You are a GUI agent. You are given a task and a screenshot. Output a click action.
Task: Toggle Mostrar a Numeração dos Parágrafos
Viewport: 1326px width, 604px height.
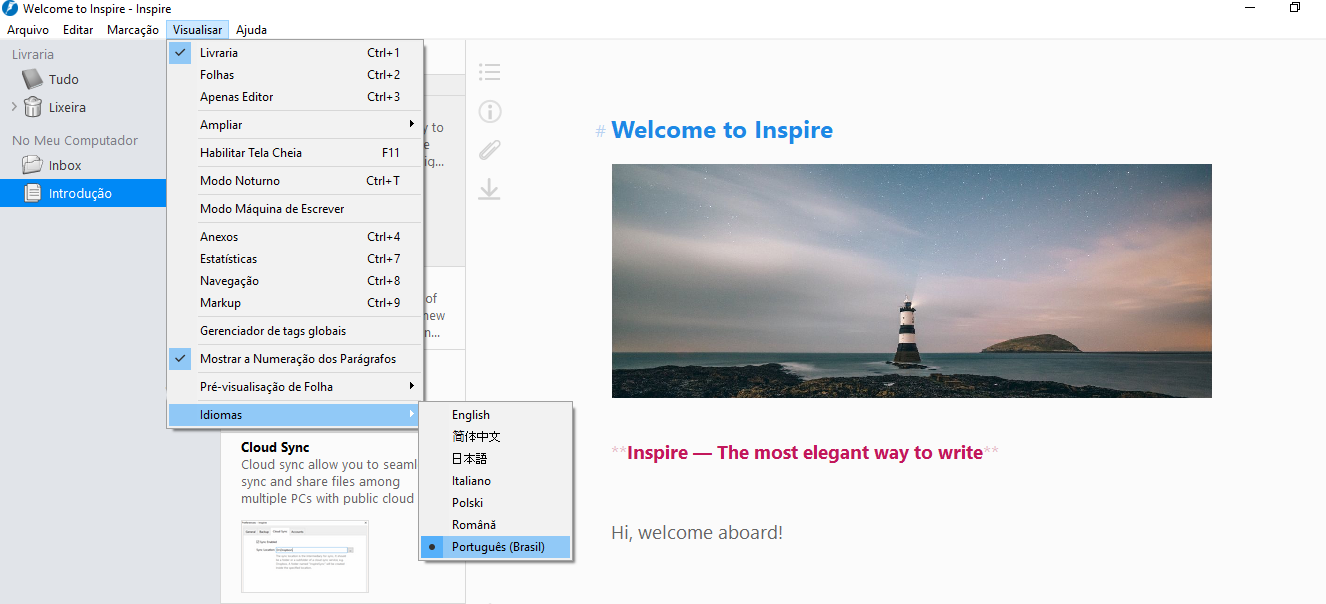[x=295, y=359]
